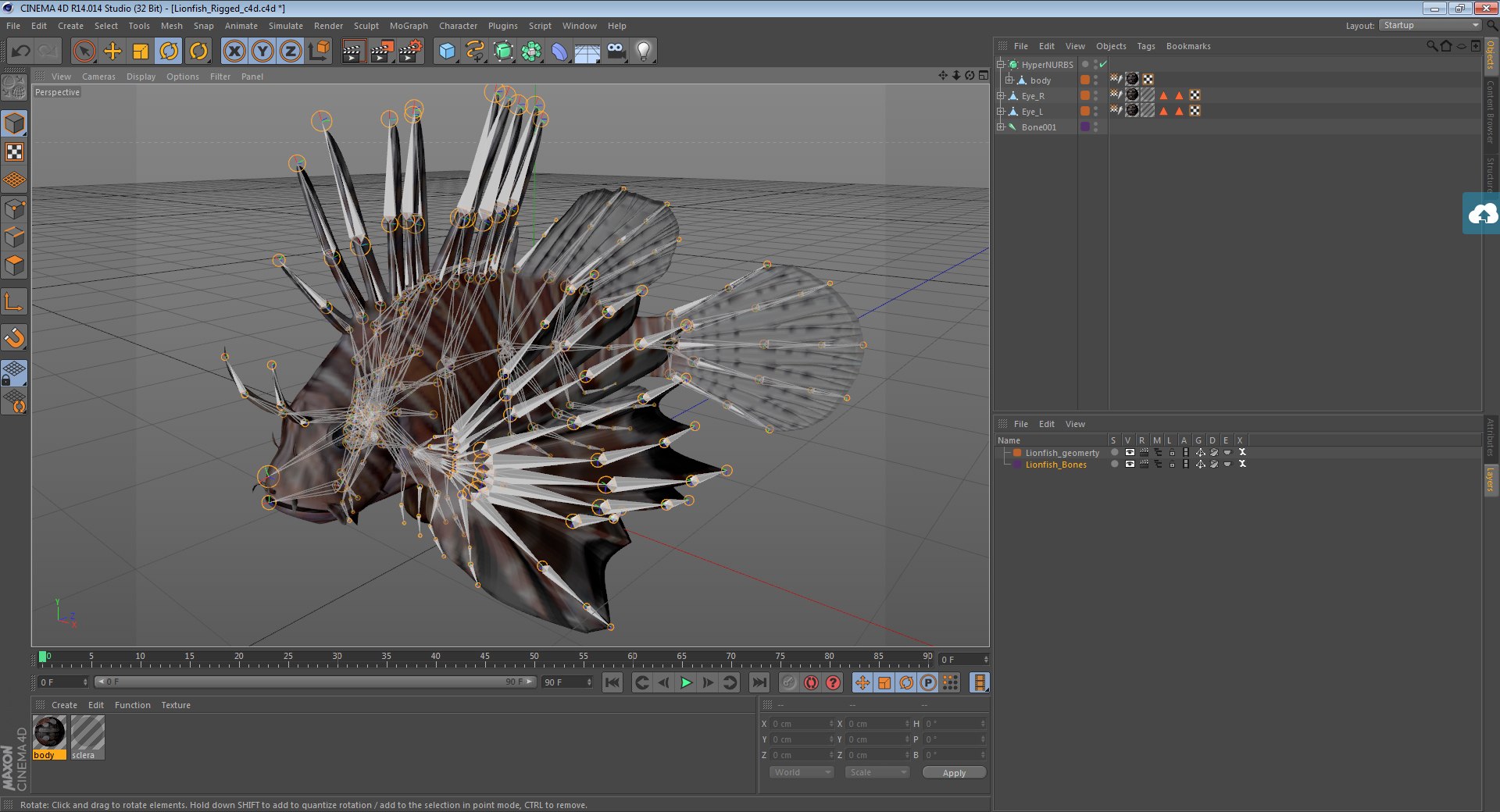Screen dimensions: 1500x812
Task: Open the Character menu
Action: (x=458, y=26)
